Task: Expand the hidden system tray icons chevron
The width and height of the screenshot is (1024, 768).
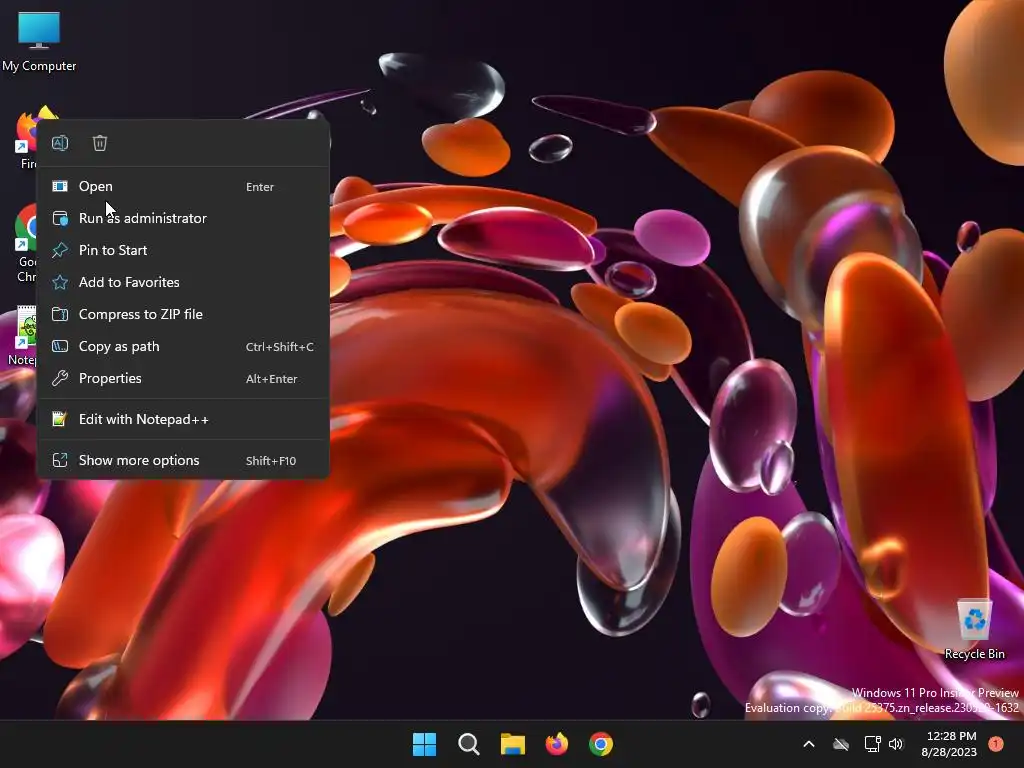Action: (x=808, y=744)
